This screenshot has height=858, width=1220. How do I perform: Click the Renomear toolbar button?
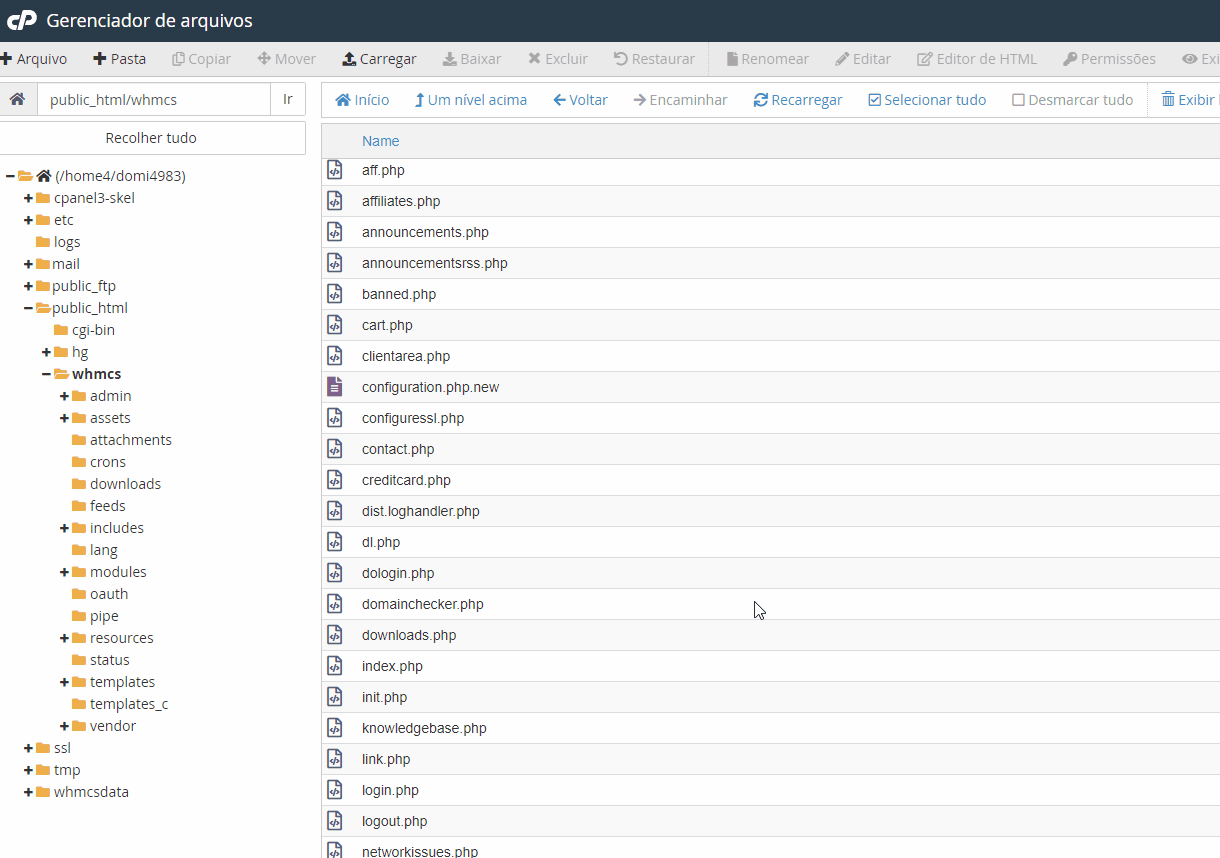[767, 59]
